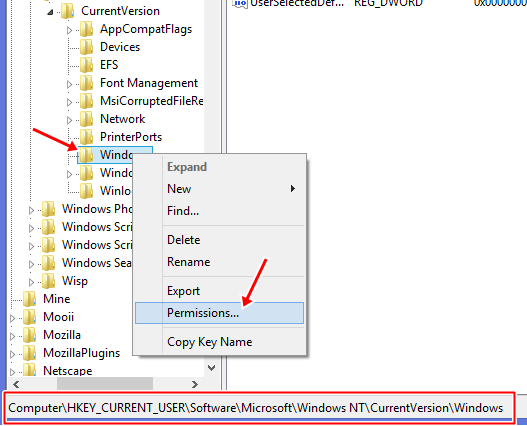Select the PrinterPorts folder icon
Image resolution: width=527 pixels, height=426 pixels.
(86, 137)
